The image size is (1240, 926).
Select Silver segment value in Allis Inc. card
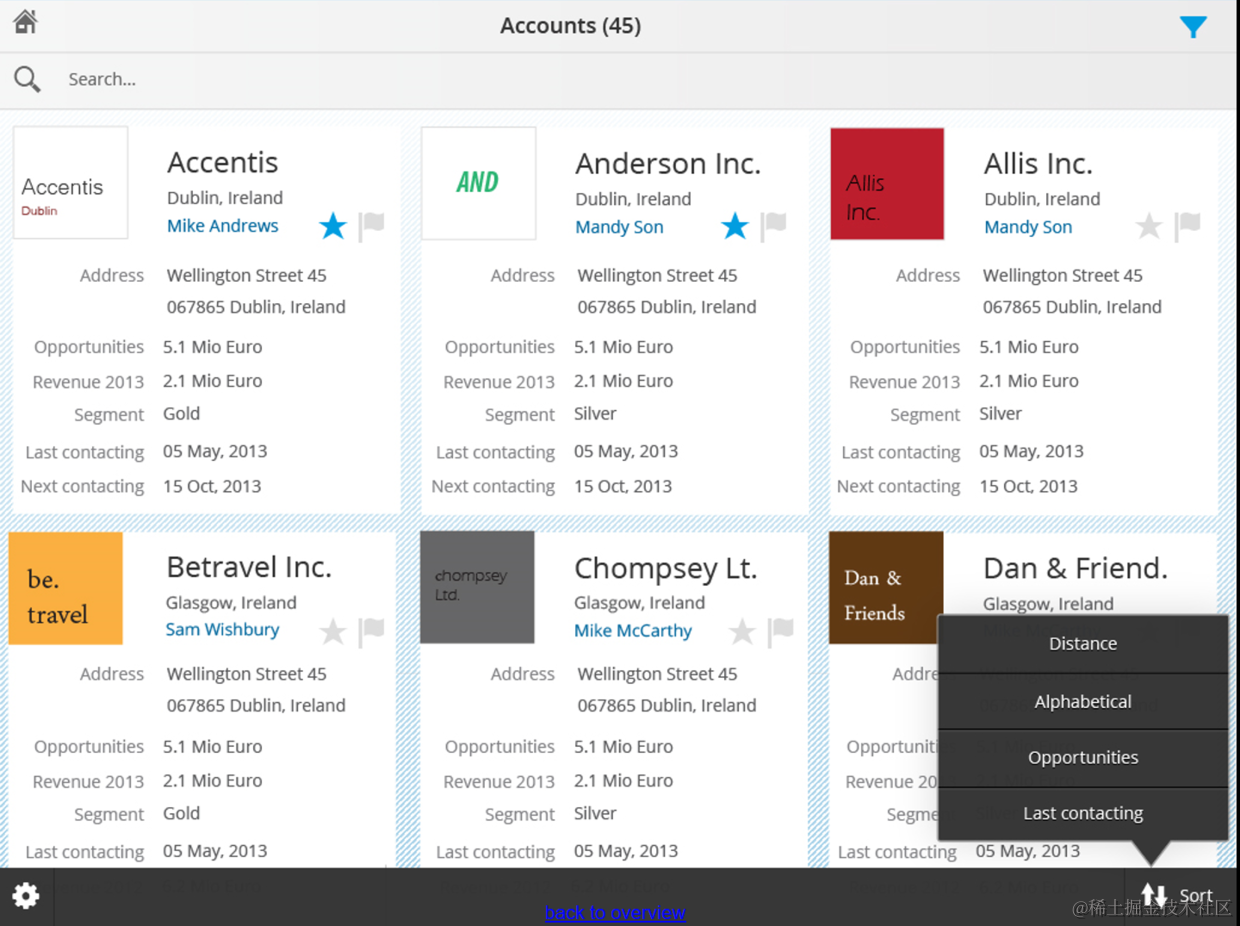tap(1000, 413)
